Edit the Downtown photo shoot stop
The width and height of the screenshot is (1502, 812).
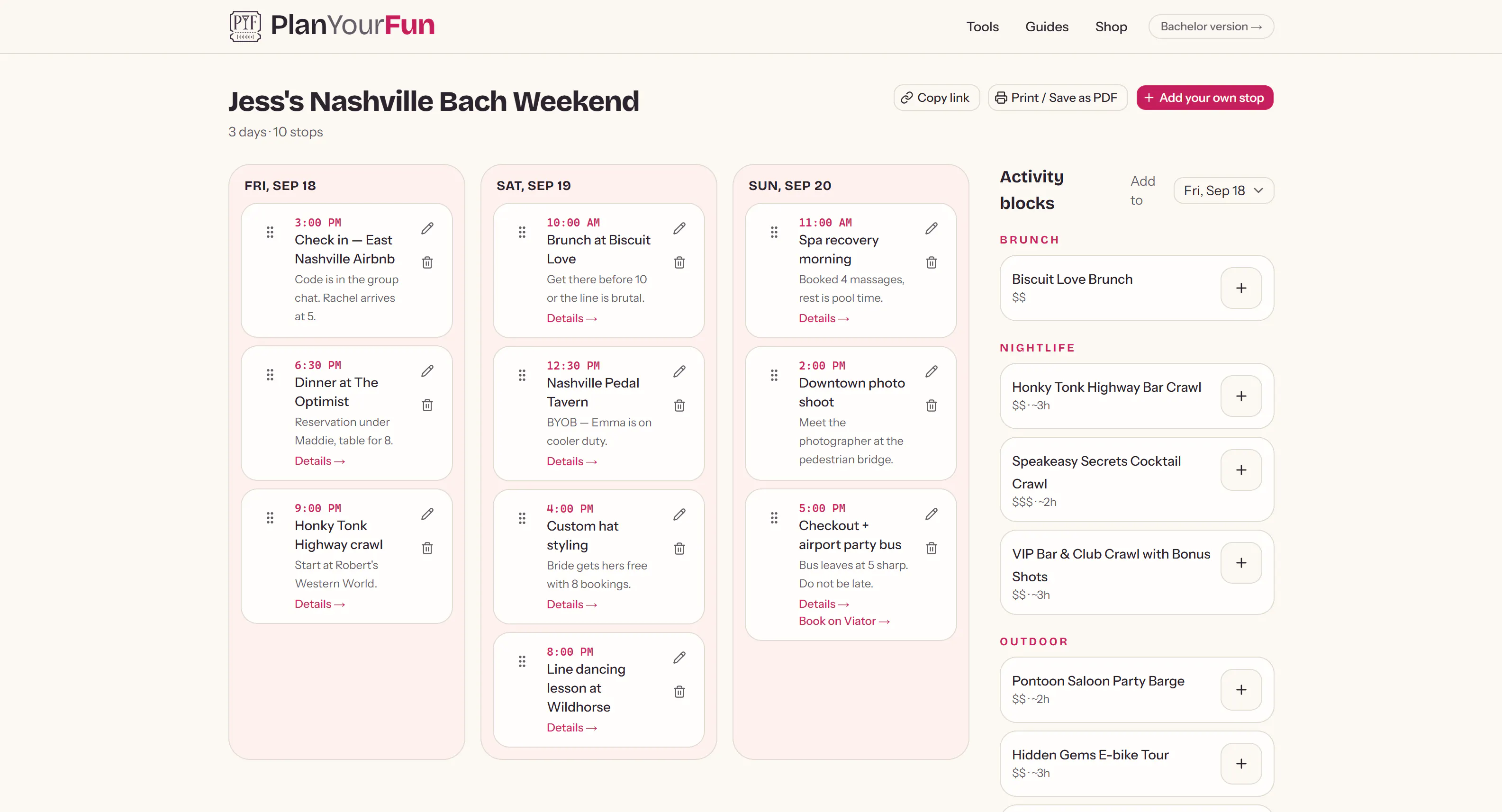pos(931,371)
